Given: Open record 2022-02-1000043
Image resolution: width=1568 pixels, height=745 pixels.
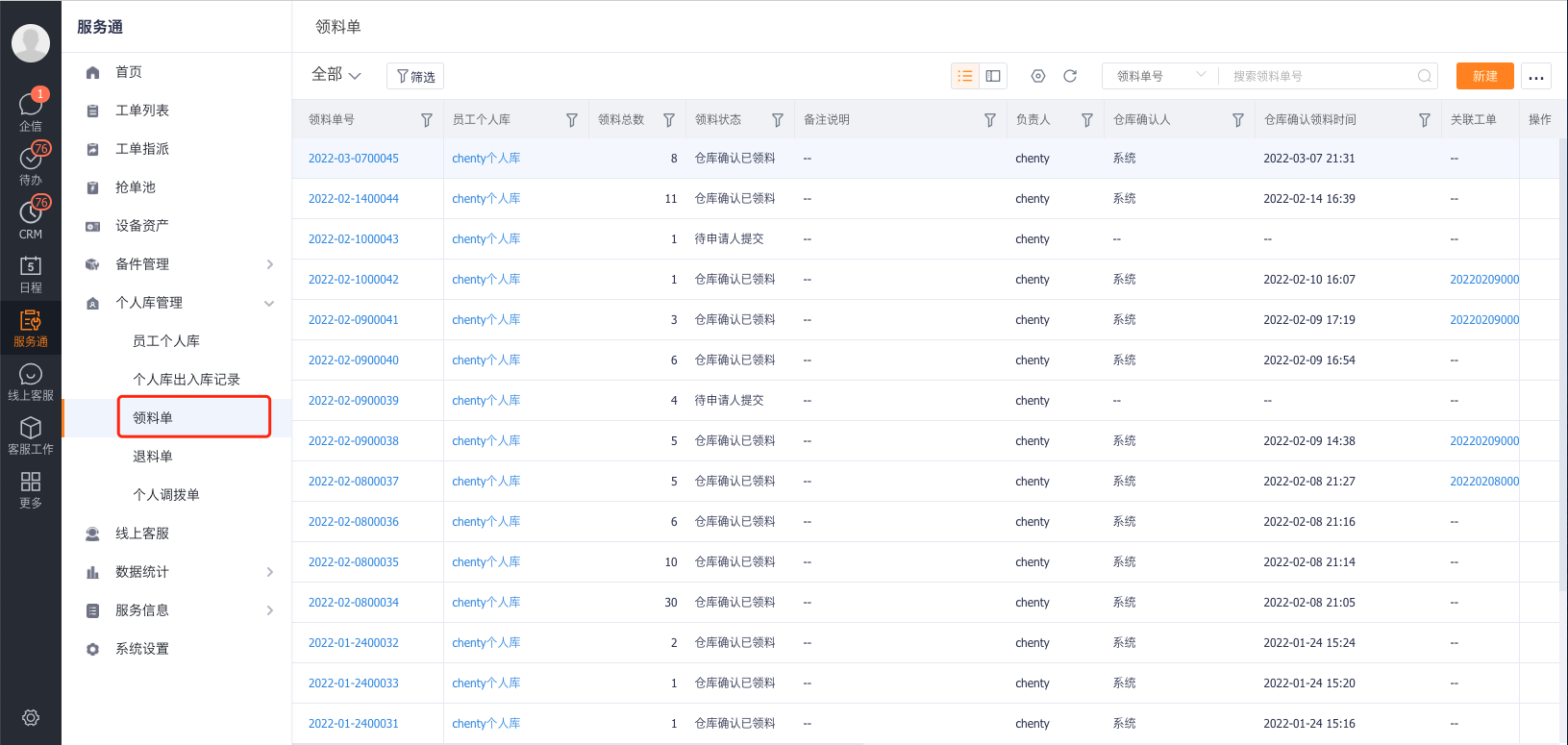Looking at the screenshot, I should [x=354, y=239].
